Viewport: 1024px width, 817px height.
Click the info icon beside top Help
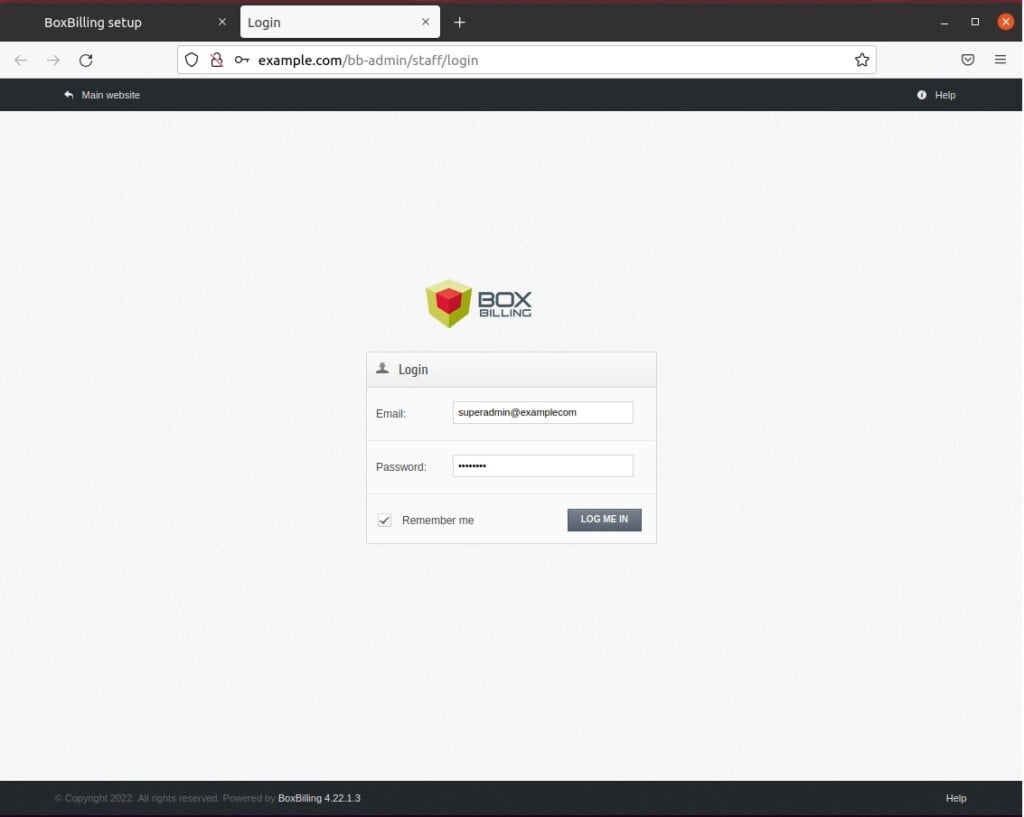[x=921, y=95]
